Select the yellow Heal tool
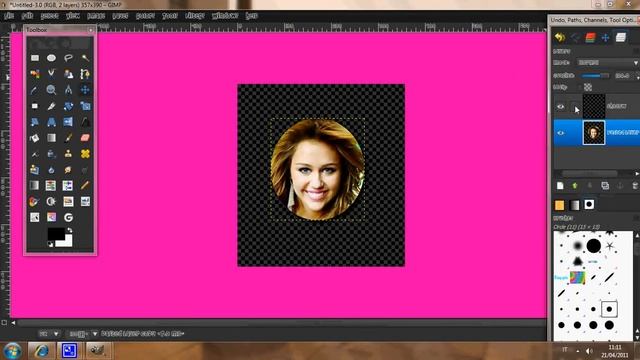 [x=85, y=153]
